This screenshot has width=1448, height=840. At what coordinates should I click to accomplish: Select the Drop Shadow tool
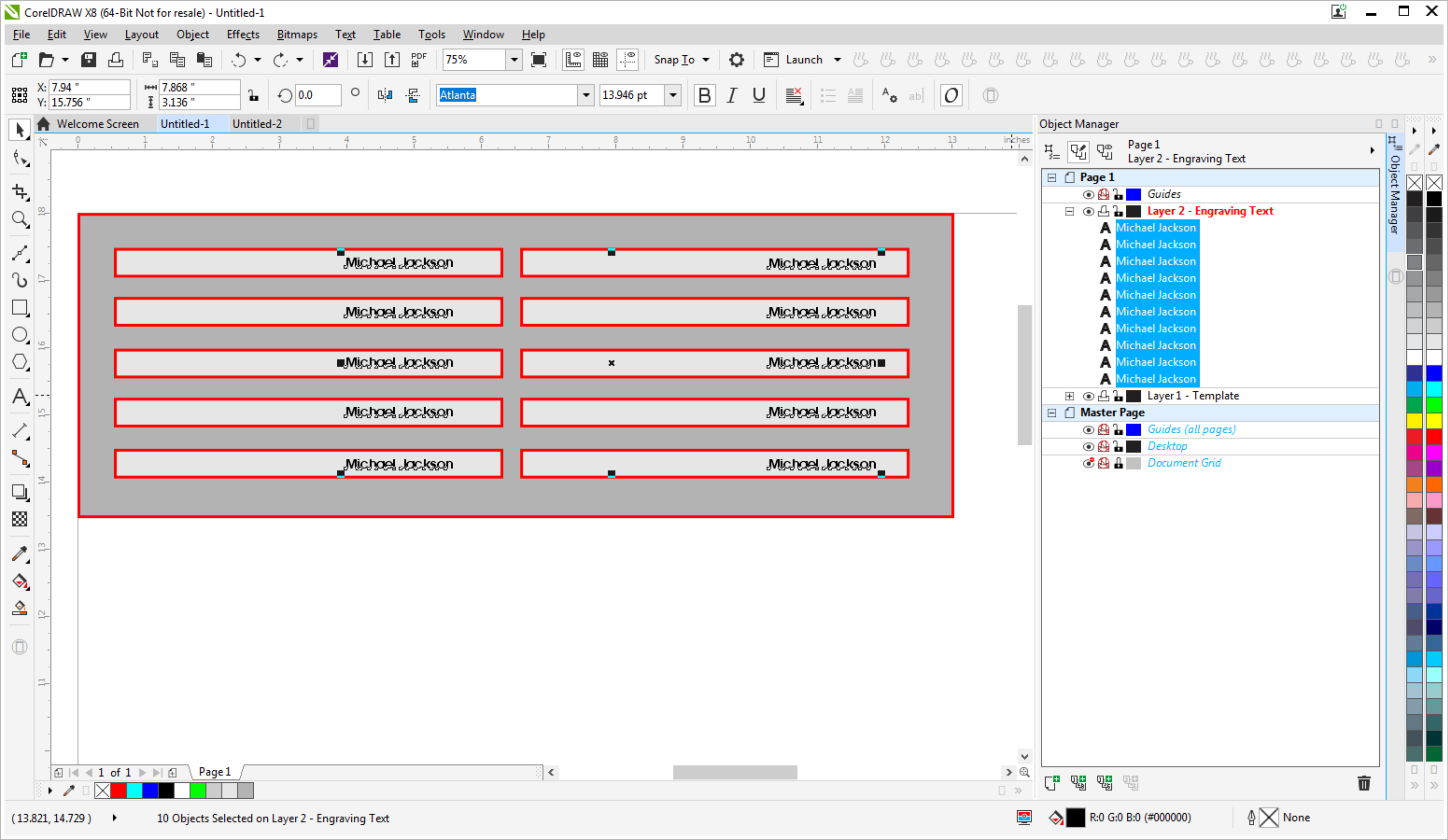point(20,492)
